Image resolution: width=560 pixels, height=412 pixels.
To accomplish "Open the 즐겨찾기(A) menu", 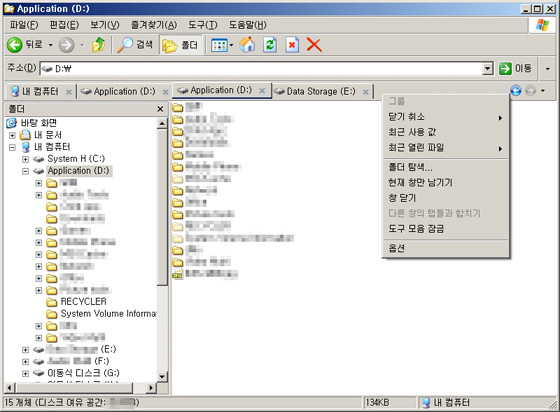I will click(154, 25).
